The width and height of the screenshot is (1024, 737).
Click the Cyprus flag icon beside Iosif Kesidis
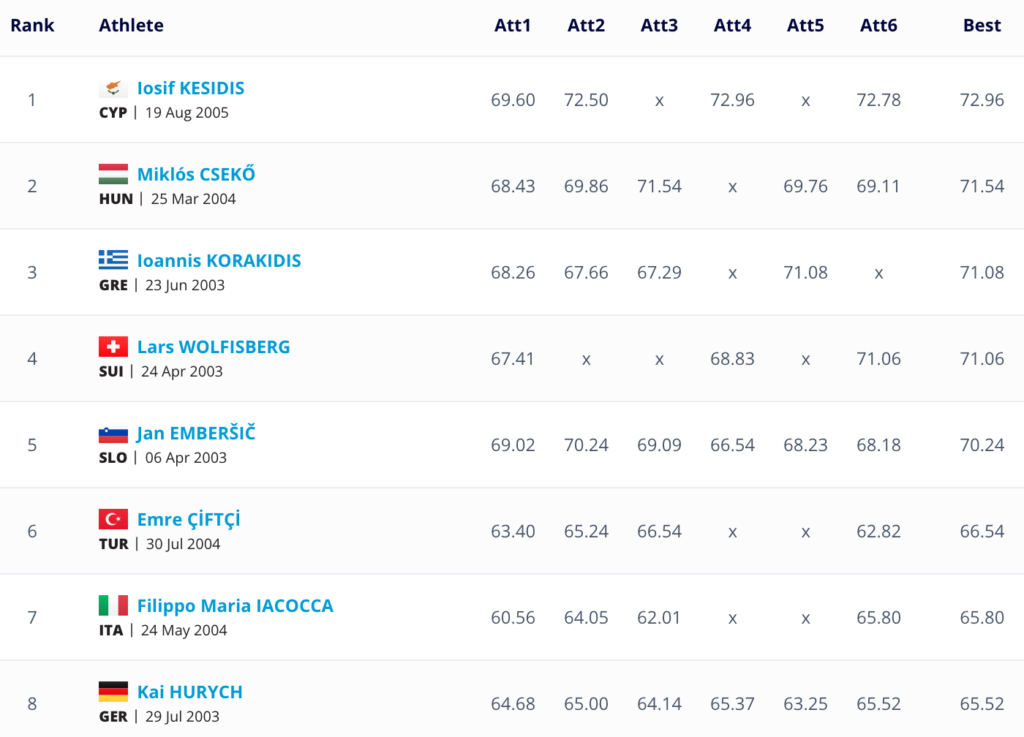tap(113, 88)
